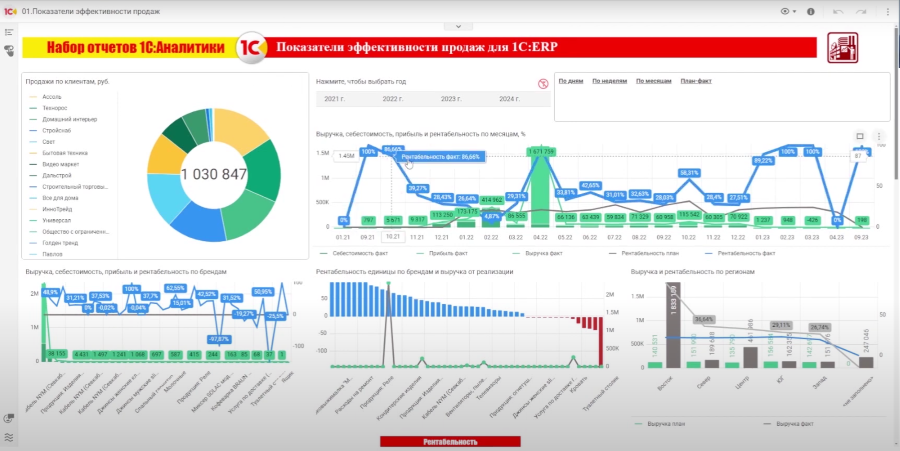Click the 10.21 axis label on monthly chart
900x451 pixels.
tap(393, 237)
